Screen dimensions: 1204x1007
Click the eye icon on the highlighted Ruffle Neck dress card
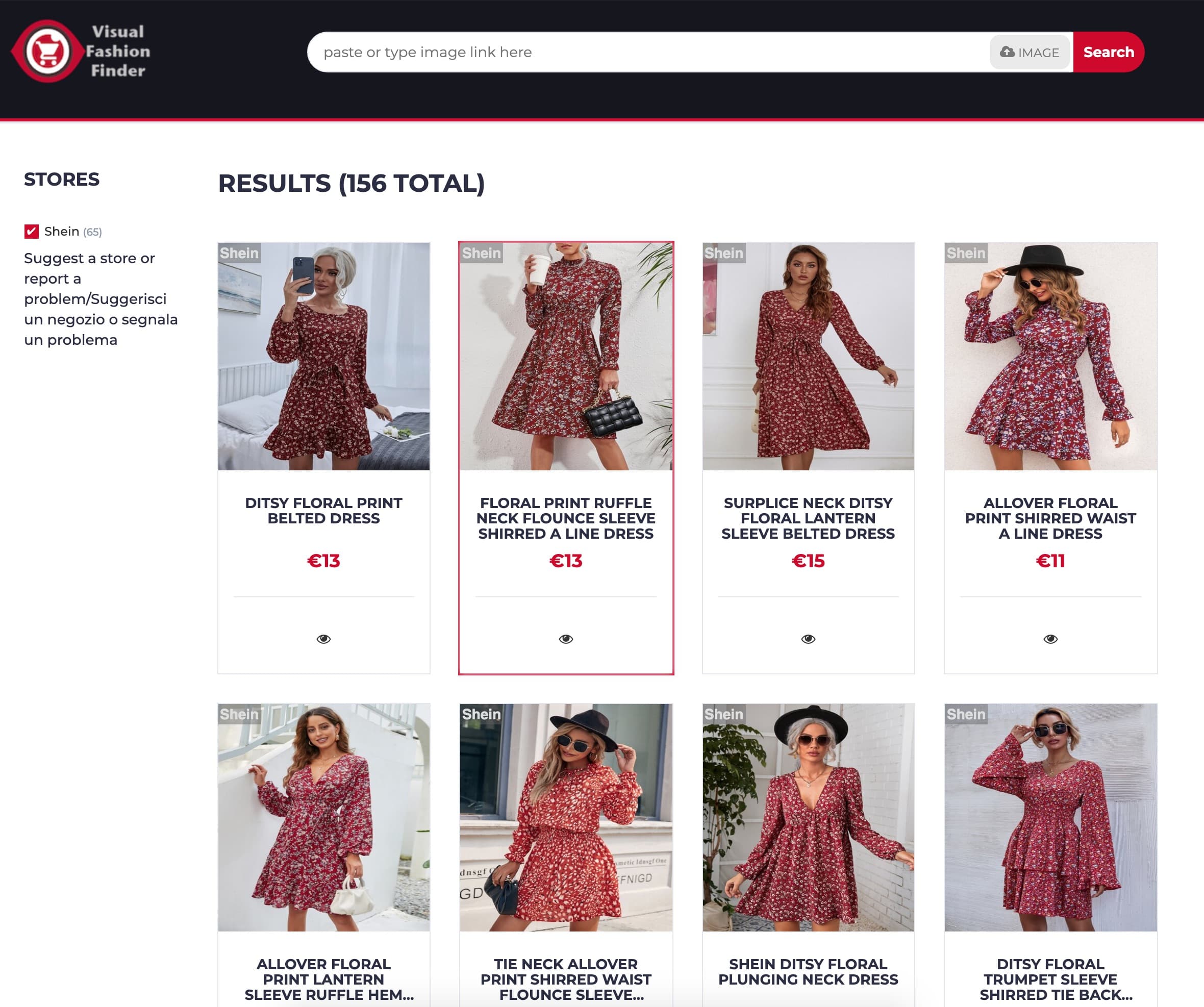566,638
